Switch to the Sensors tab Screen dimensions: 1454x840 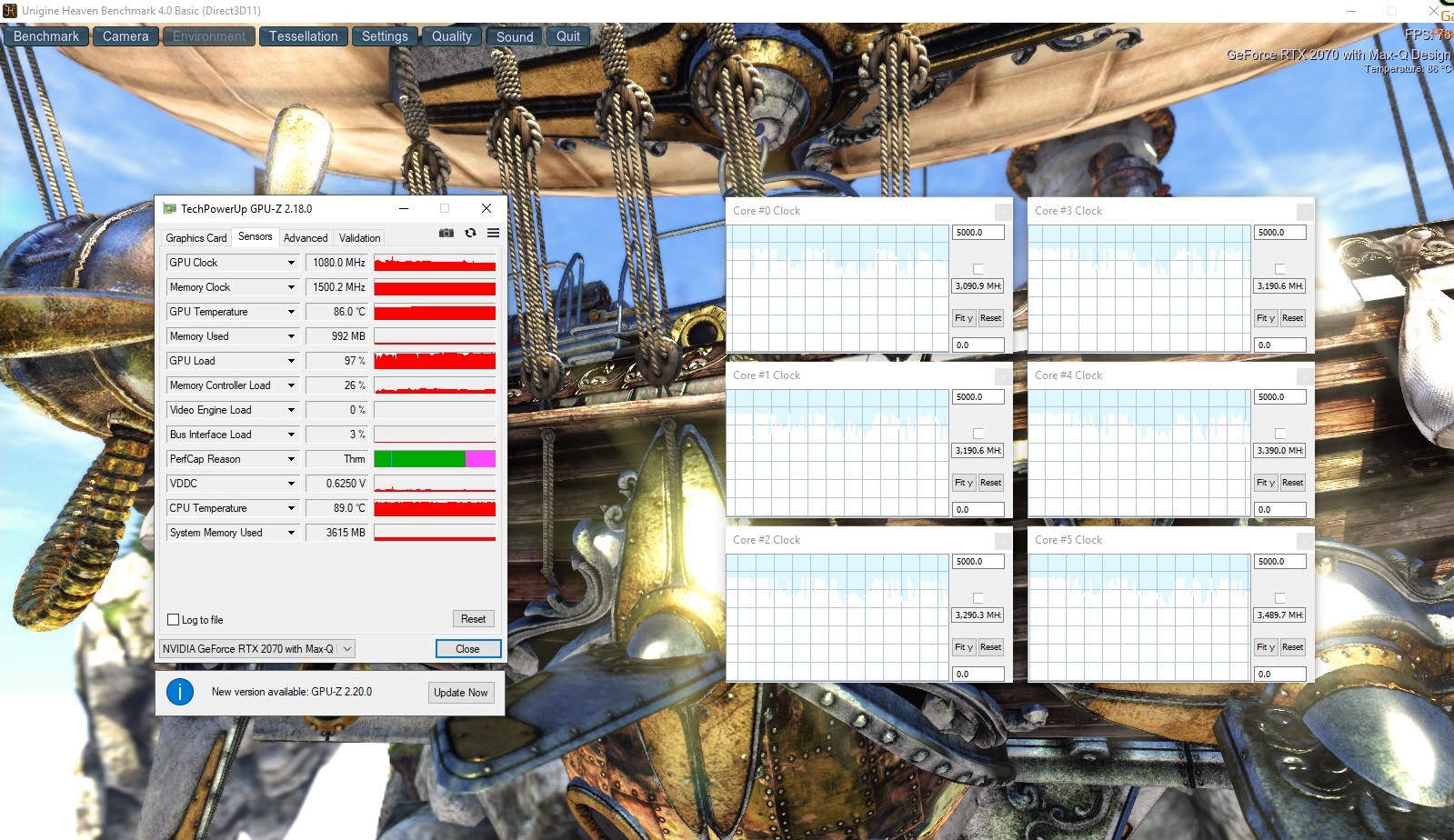point(256,236)
